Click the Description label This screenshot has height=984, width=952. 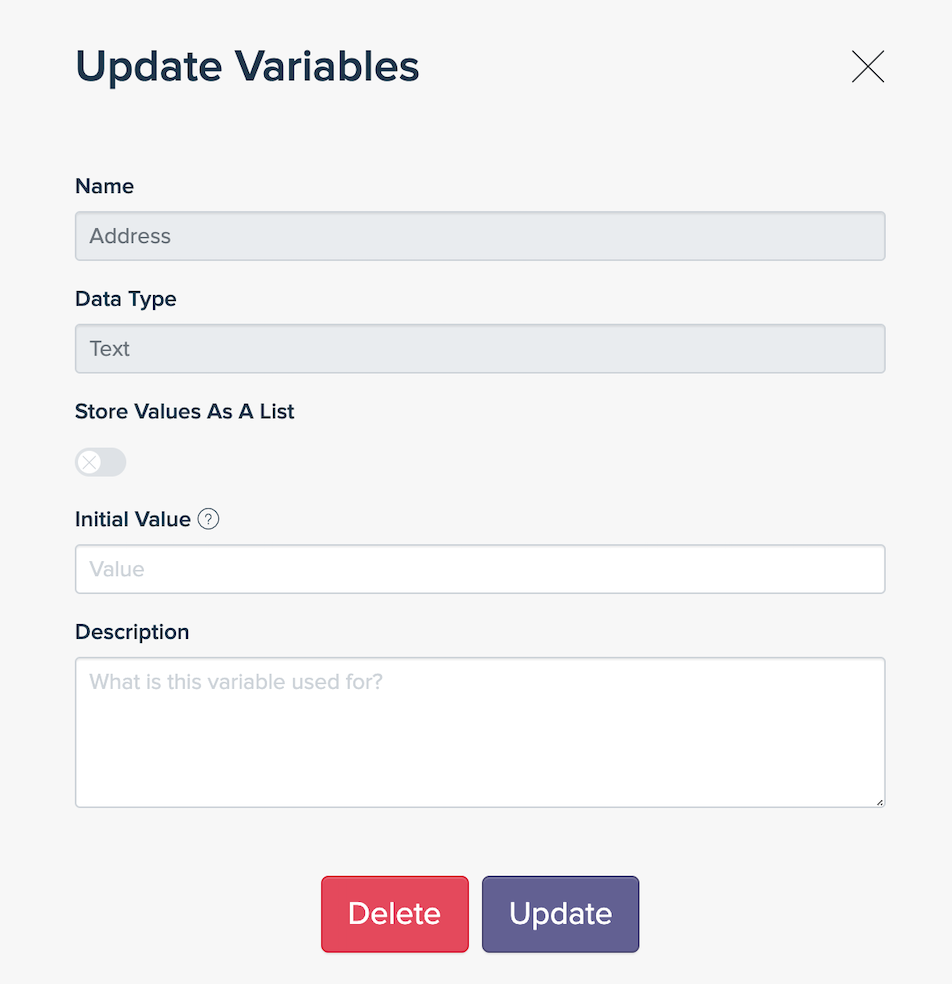pos(132,632)
